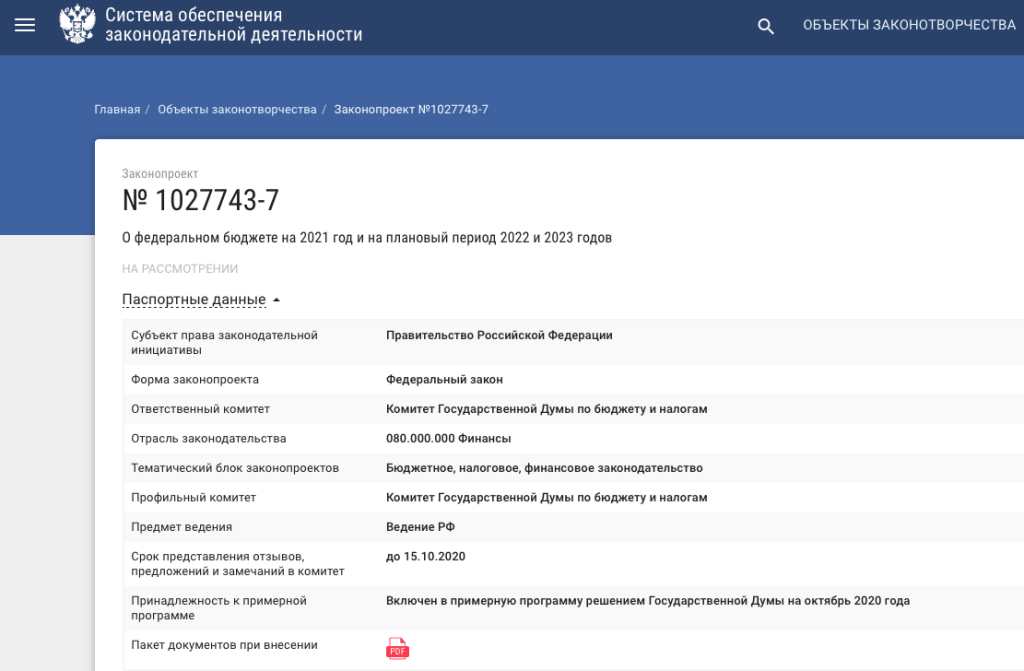The image size is (1024, 671).
Task: Open the hamburger navigation menu
Action: pyautogui.click(x=25, y=26)
